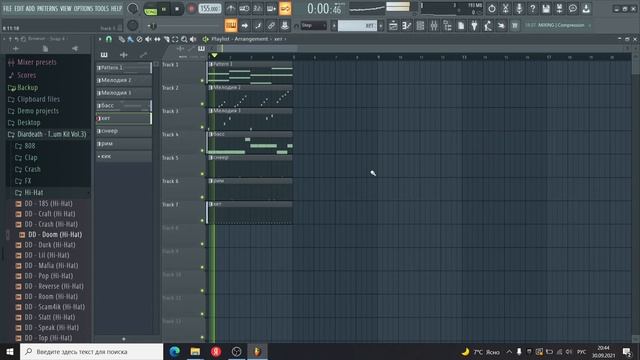
Task: Click the Playback speaker tool in Playlist
Action: [x=193, y=39]
